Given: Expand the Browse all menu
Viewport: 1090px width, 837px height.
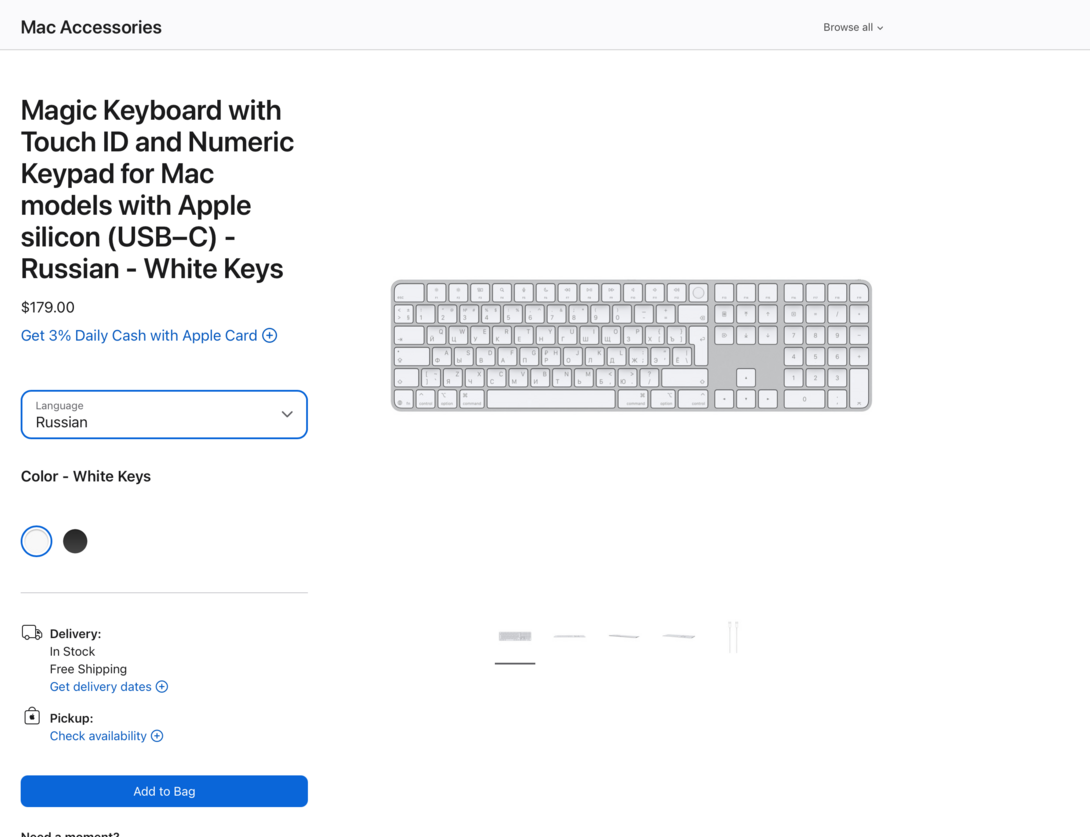Looking at the screenshot, I should [x=853, y=27].
